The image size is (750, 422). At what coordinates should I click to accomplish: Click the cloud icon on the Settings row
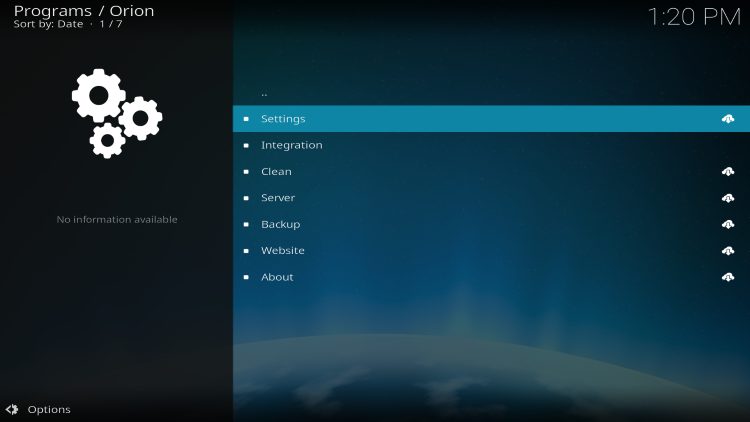tap(728, 119)
